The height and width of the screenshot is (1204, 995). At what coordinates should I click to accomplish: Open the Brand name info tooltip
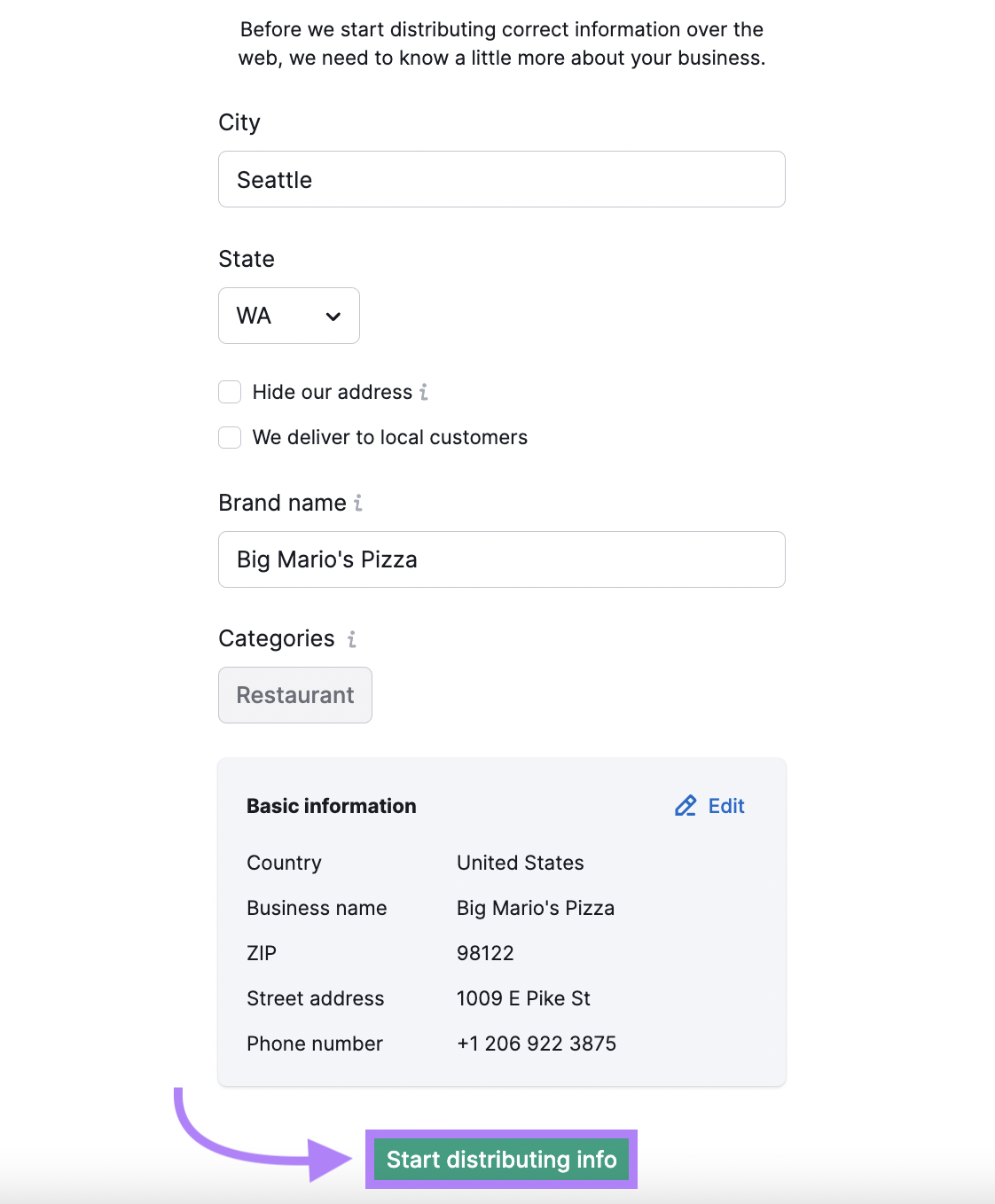pos(357,502)
